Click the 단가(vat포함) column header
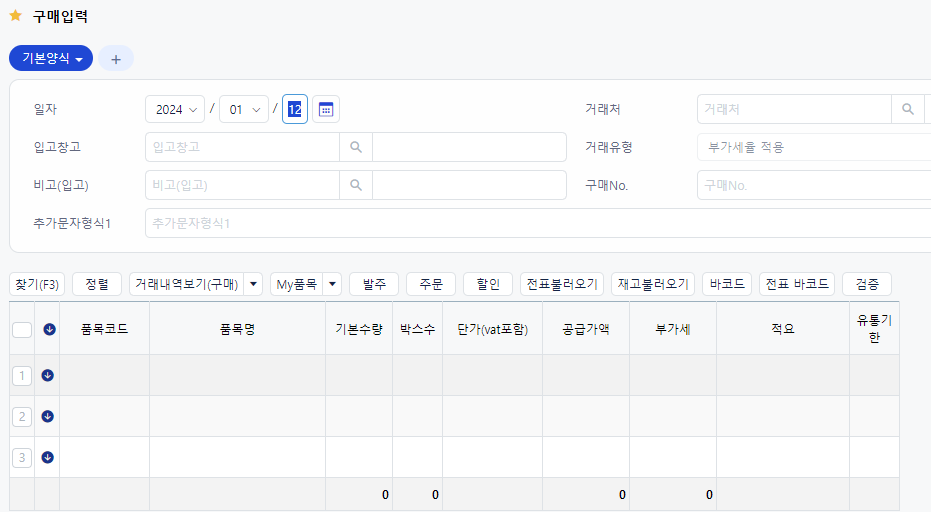The width and height of the screenshot is (931, 512). (x=492, y=329)
